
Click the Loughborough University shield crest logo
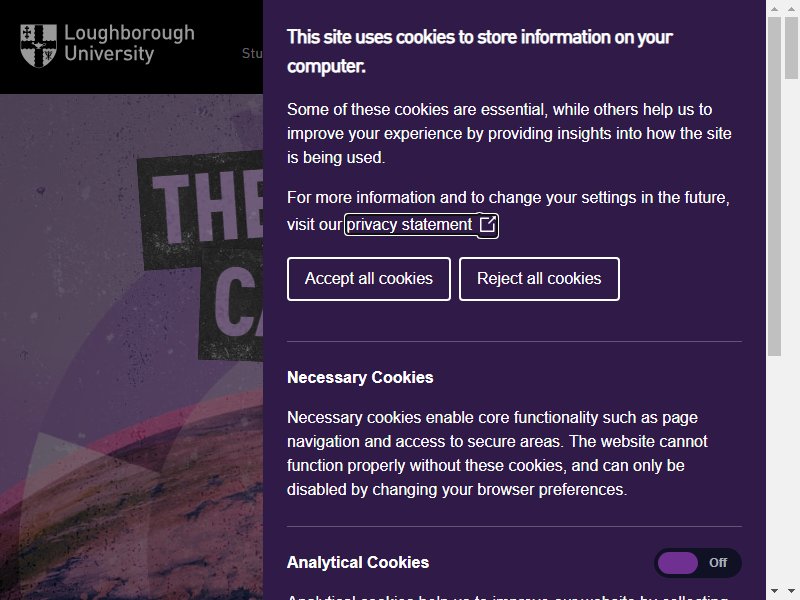(38, 45)
